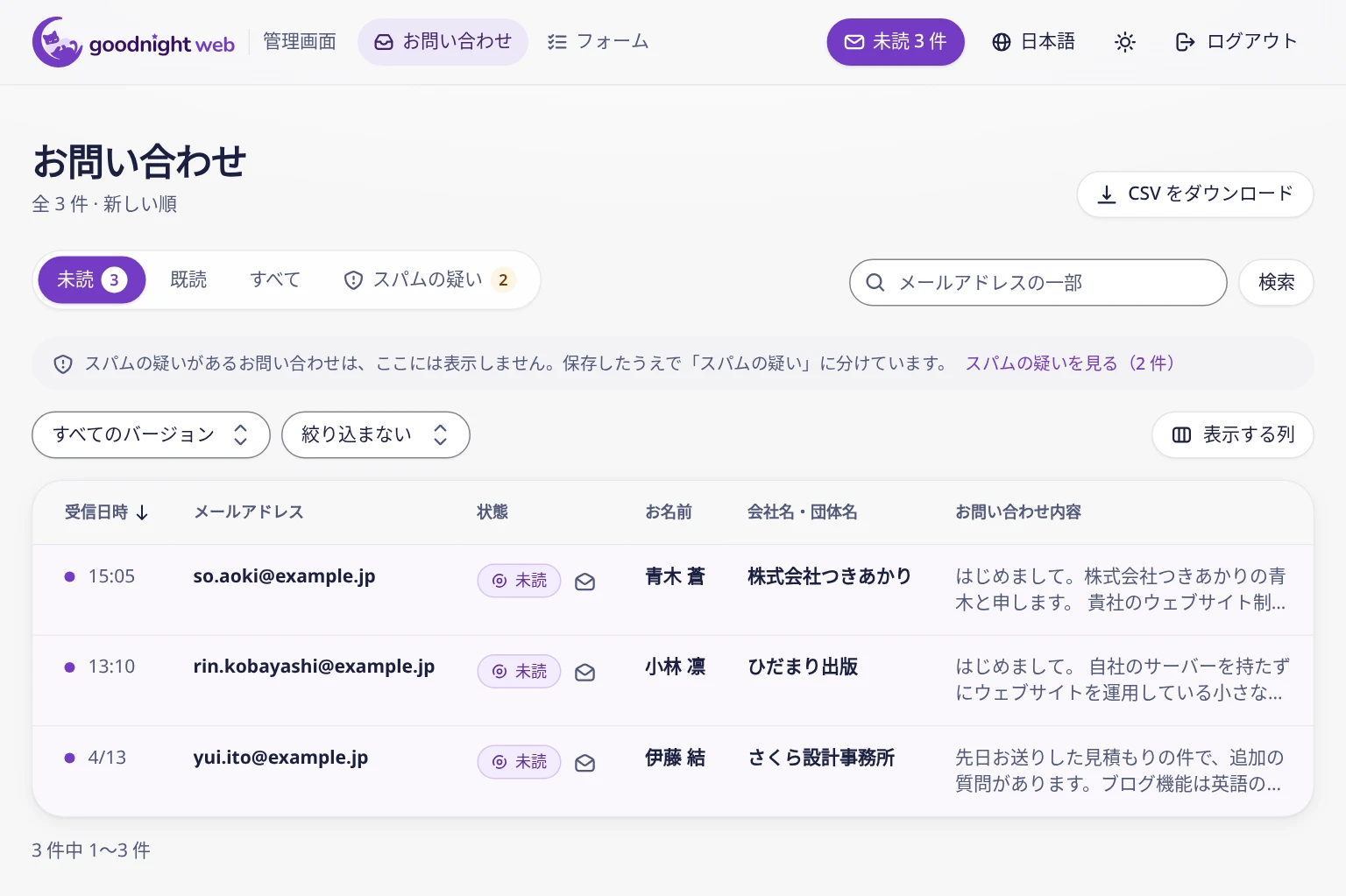Viewport: 1346px width, 896px height.
Task: Switch to the すべて tab
Action: click(275, 279)
